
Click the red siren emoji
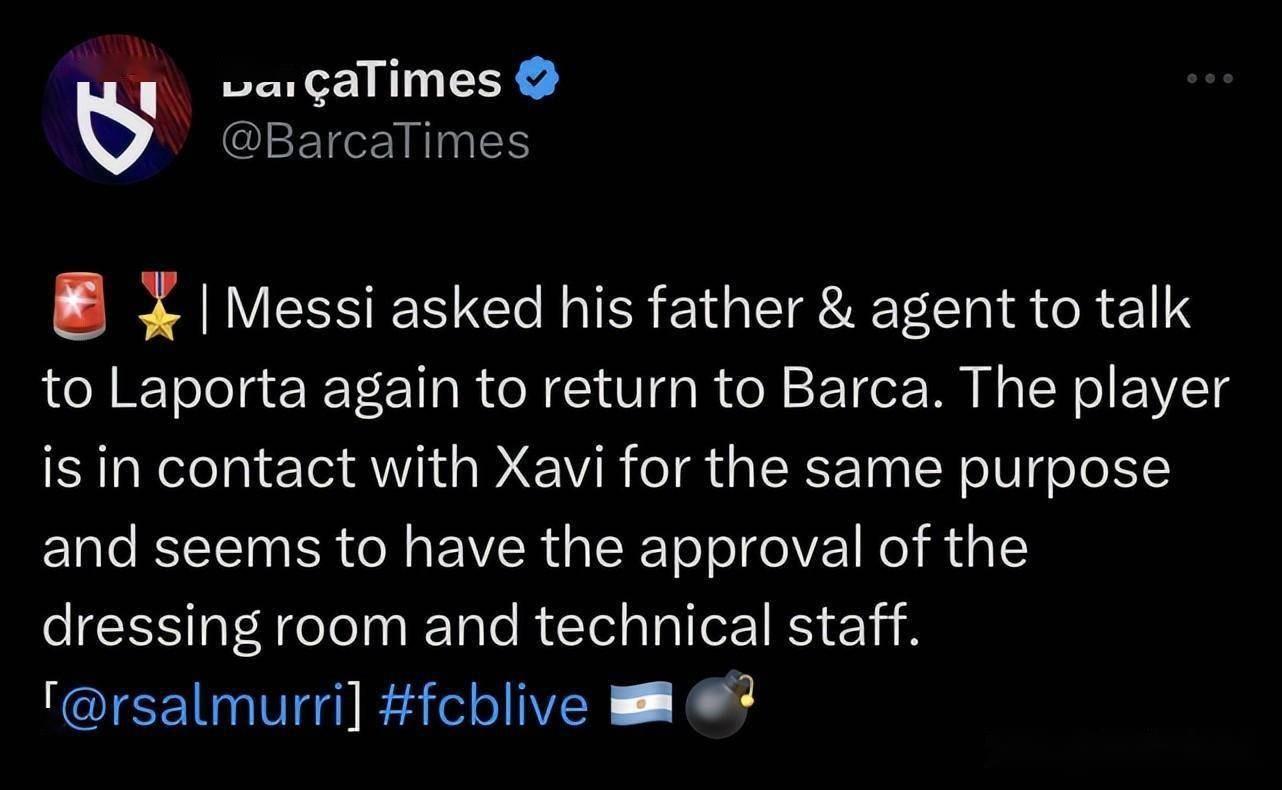[x=77, y=306]
